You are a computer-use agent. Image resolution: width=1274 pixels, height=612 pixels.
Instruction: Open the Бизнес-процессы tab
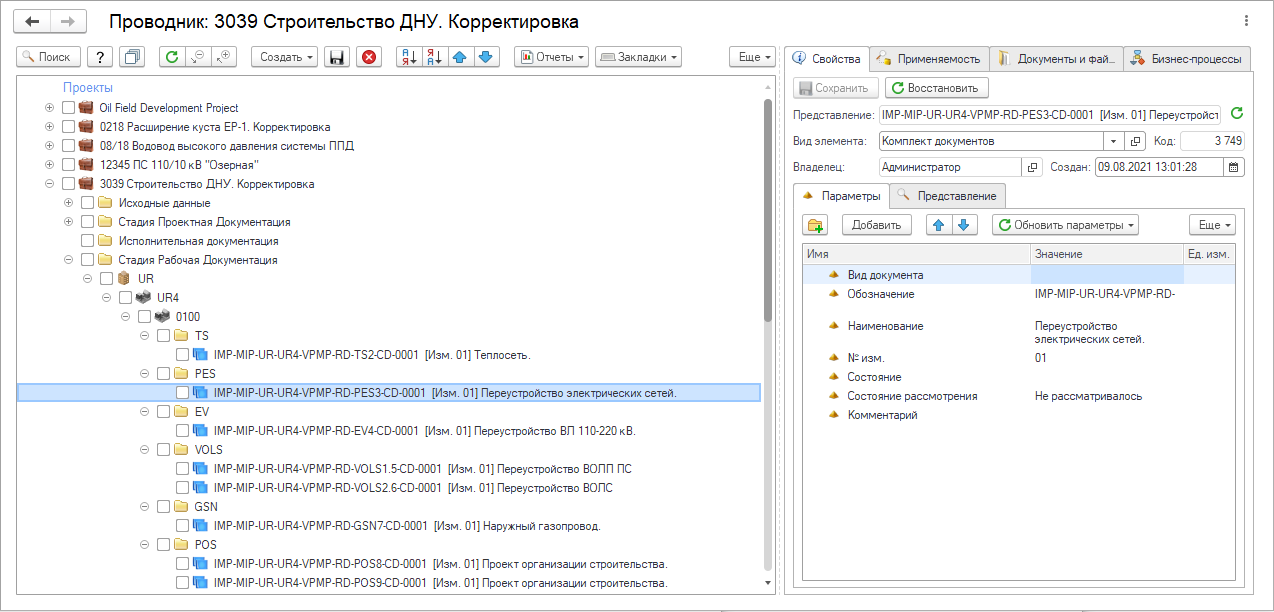pos(1187,59)
